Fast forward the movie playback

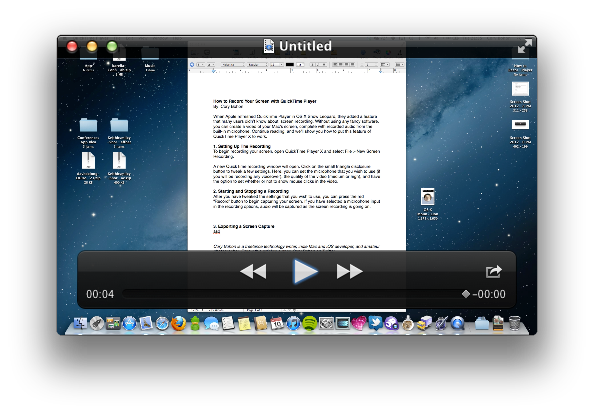point(350,271)
